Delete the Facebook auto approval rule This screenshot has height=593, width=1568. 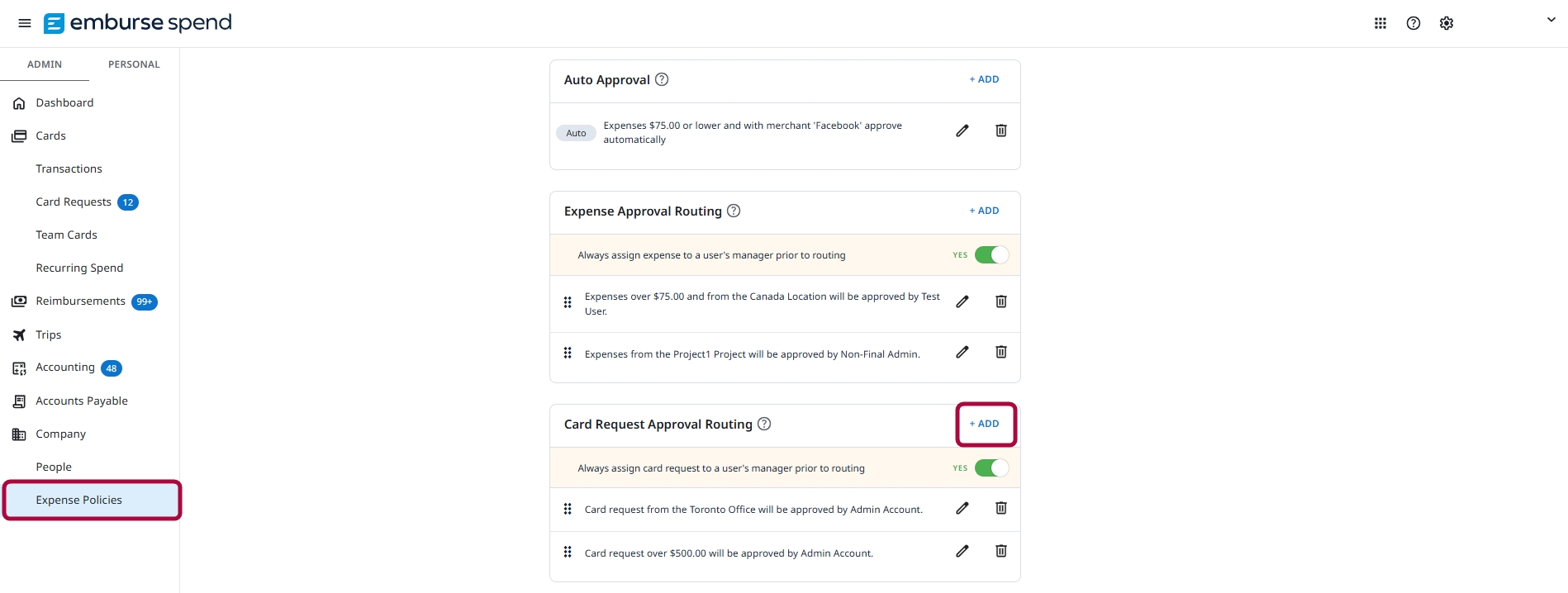tap(1000, 130)
